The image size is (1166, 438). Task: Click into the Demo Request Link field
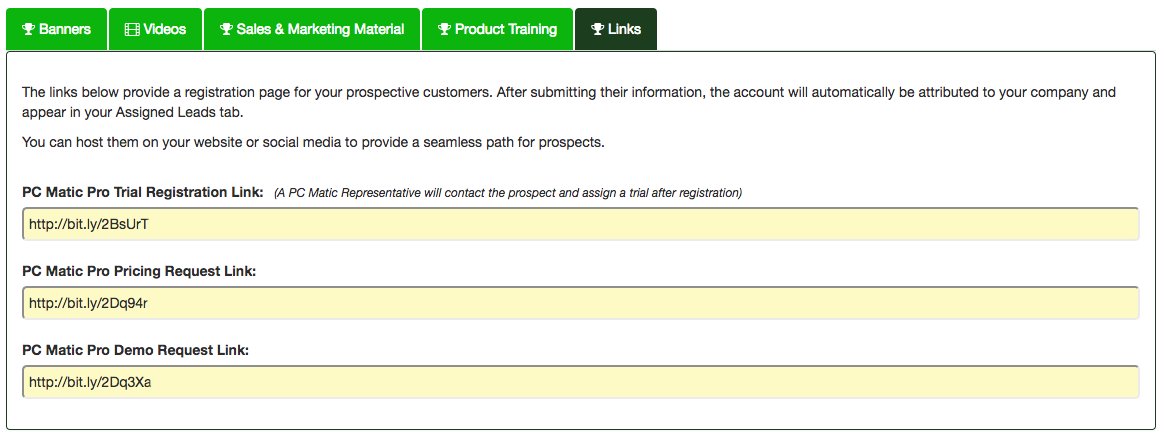pyautogui.click(x=580, y=382)
